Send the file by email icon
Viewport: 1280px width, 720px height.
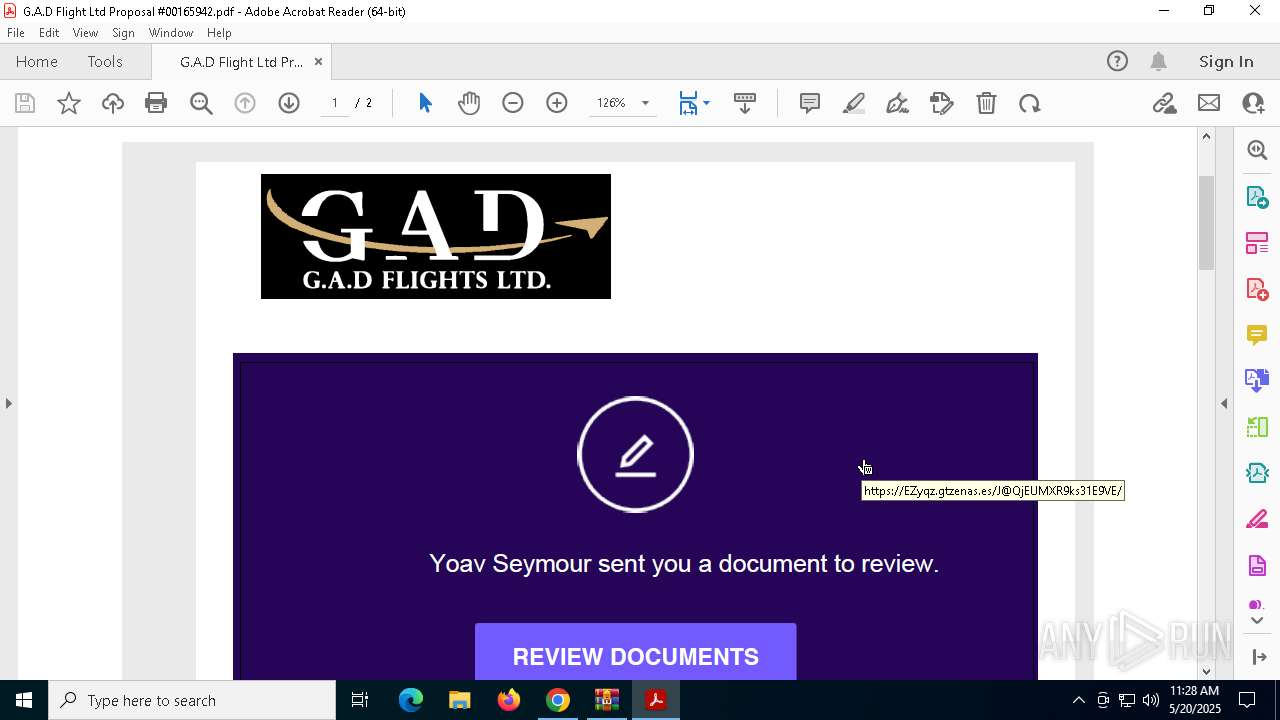pyautogui.click(x=1209, y=103)
